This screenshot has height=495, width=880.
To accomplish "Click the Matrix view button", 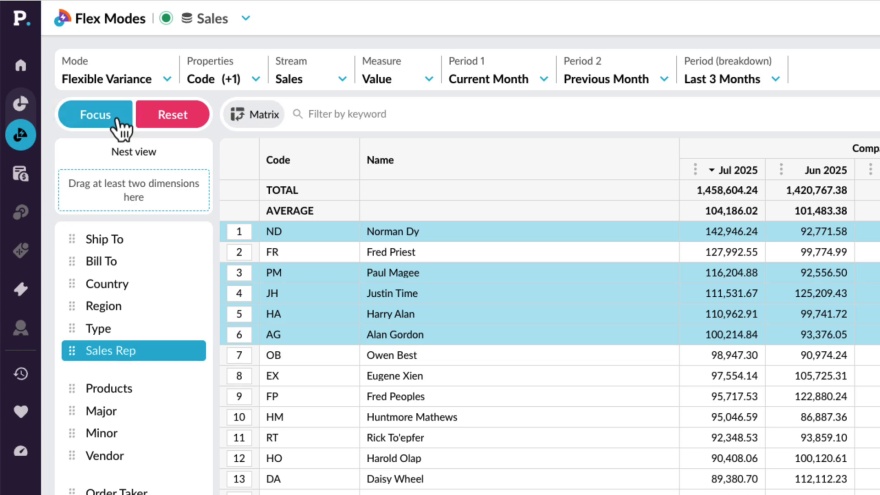I will (x=254, y=114).
